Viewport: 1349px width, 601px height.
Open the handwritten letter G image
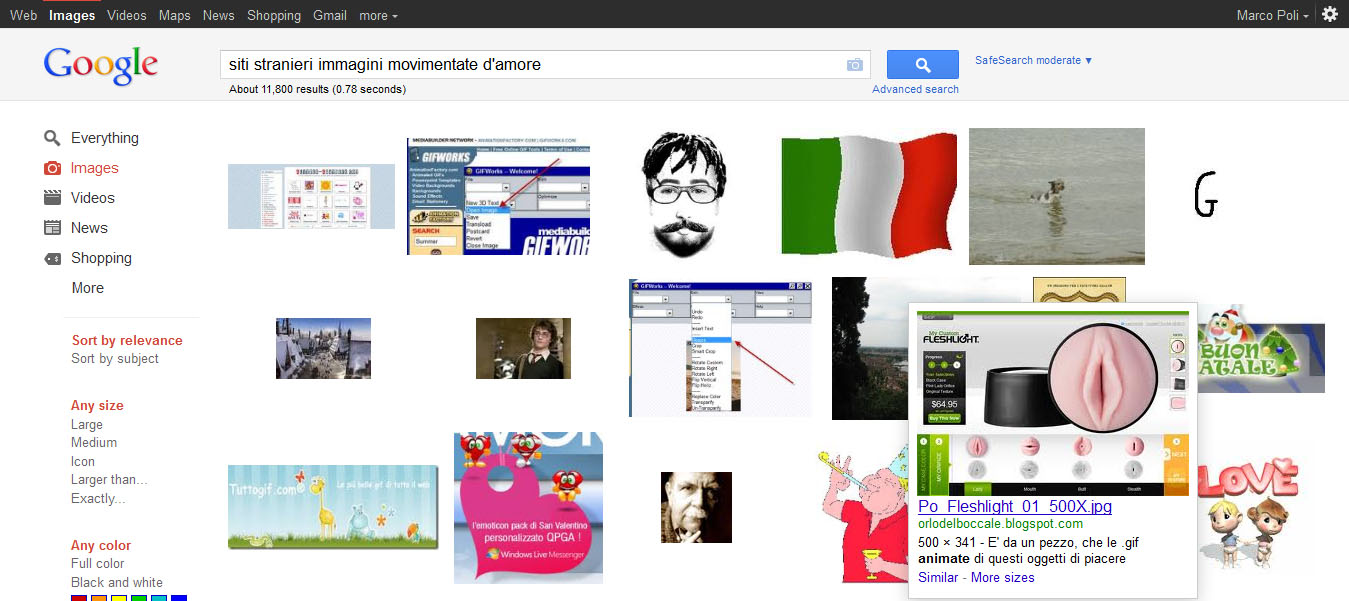coord(1206,193)
